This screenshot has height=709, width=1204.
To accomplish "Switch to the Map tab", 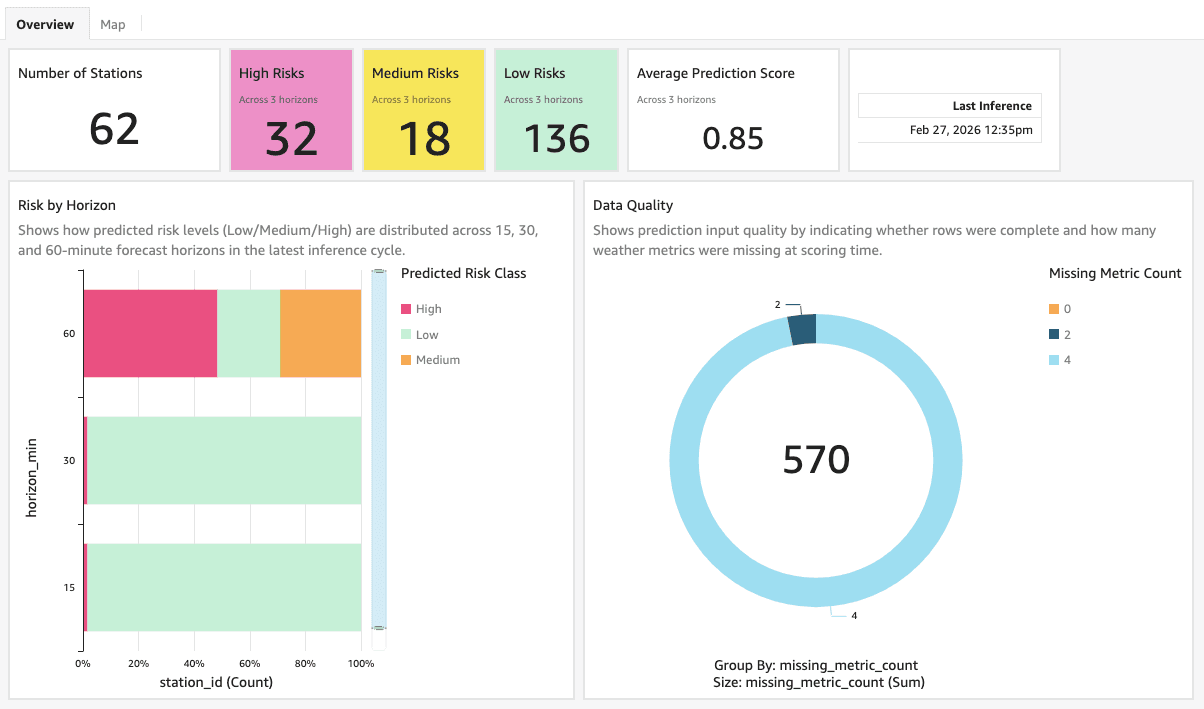I will pos(113,23).
